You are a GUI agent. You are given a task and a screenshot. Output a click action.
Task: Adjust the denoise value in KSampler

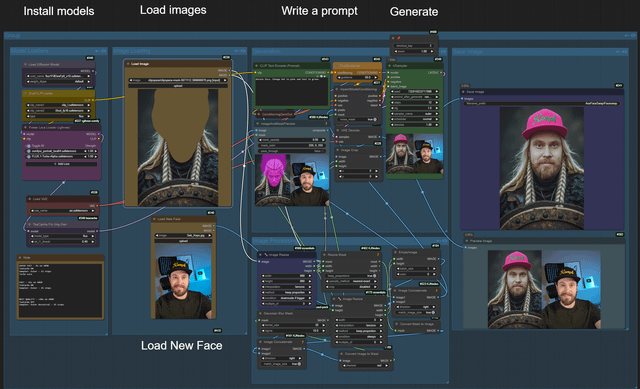click(414, 124)
